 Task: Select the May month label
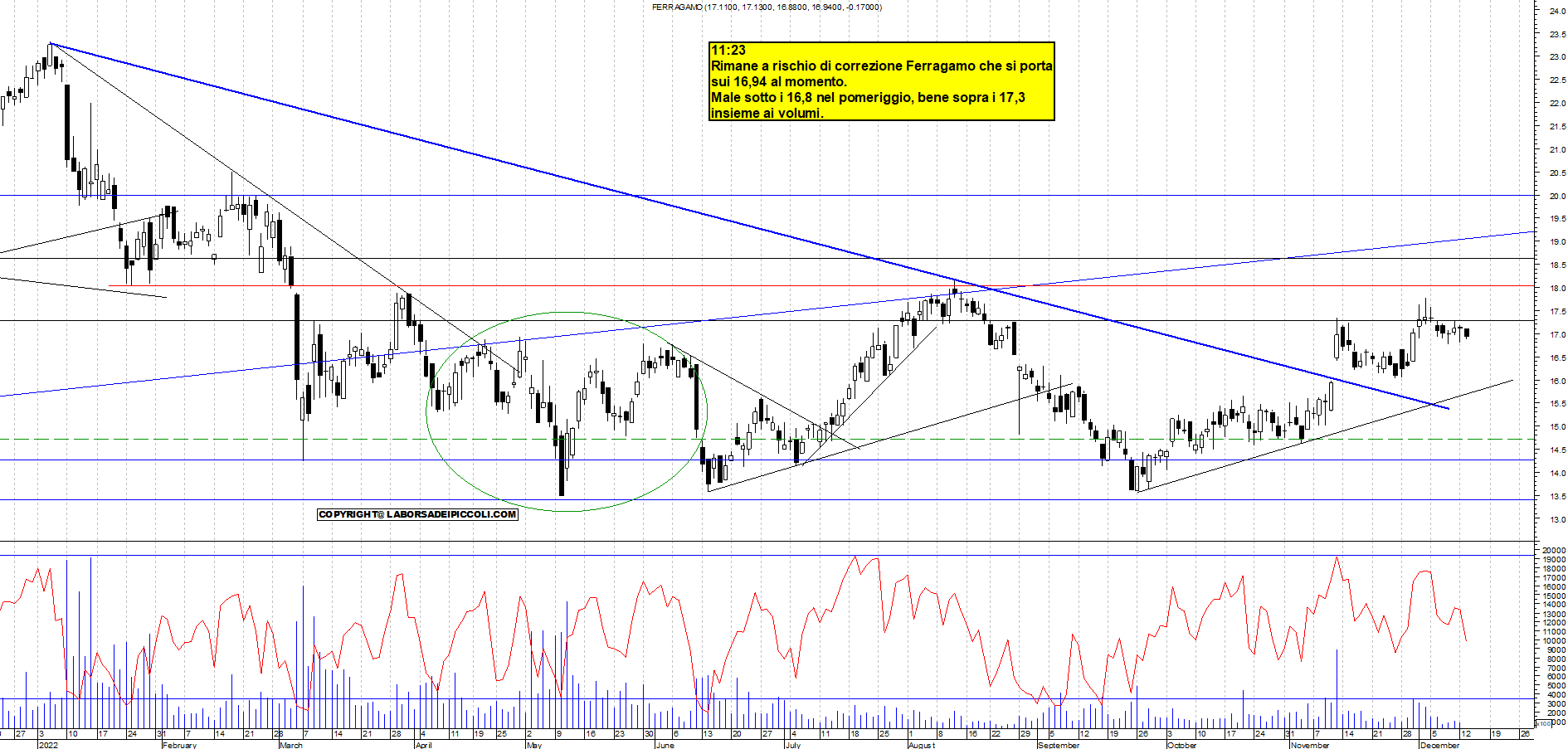click(534, 745)
